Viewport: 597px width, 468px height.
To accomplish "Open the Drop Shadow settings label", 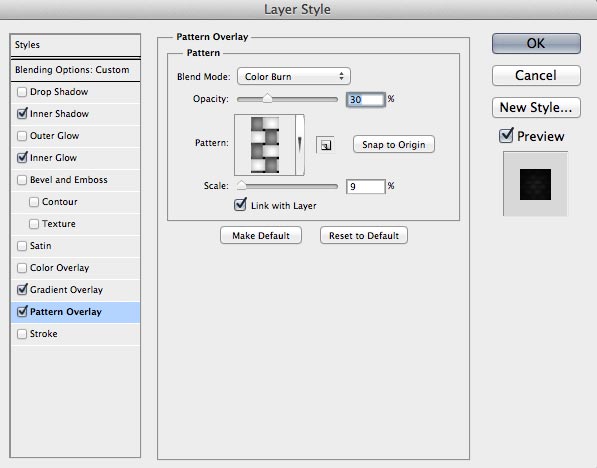I will click(59, 92).
